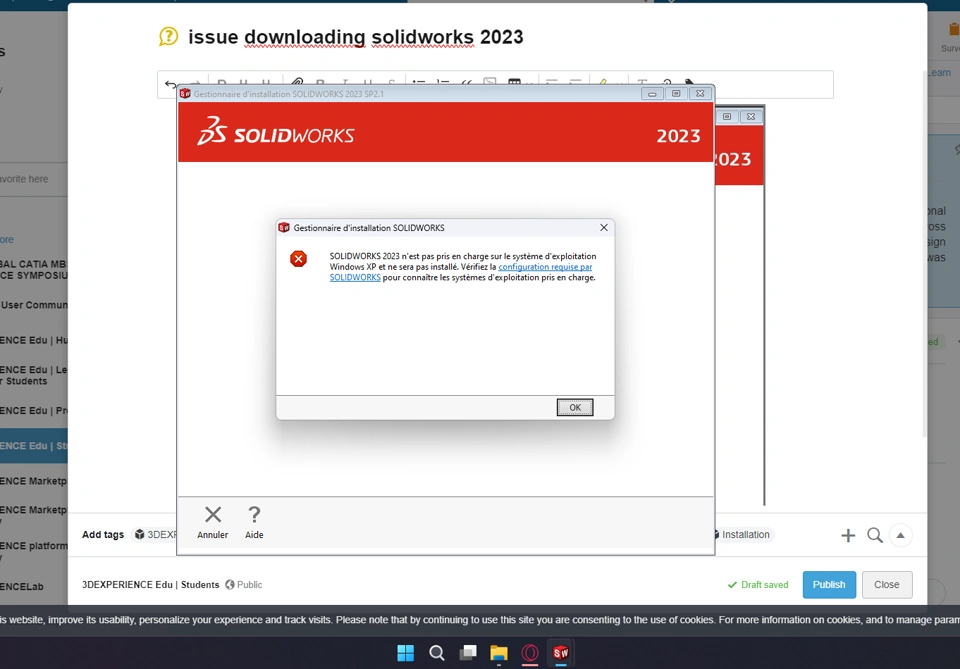Click the Close button beside Publish
Viewport: 960px width, 669px height.
pyautogui.click(x=887, y=585)
